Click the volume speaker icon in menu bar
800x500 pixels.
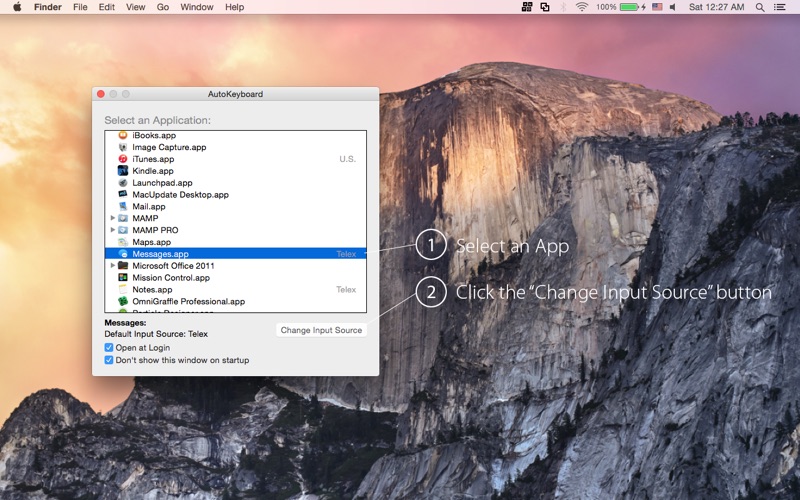coord(673,7)
